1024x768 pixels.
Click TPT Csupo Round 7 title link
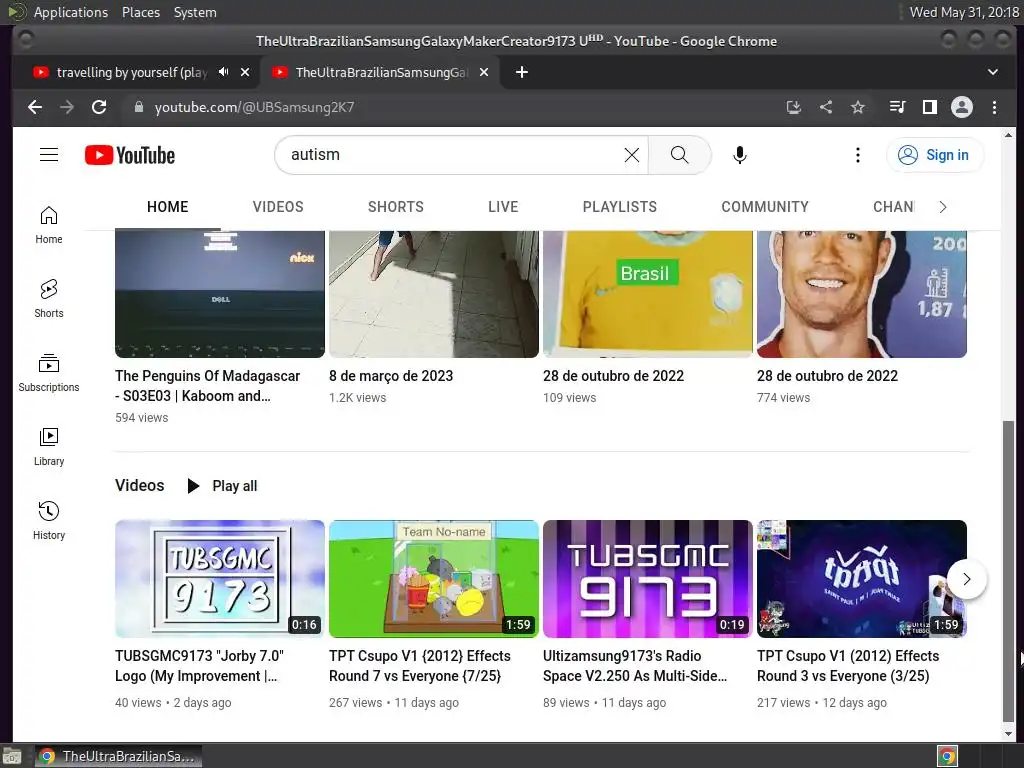tap(420, 665)
